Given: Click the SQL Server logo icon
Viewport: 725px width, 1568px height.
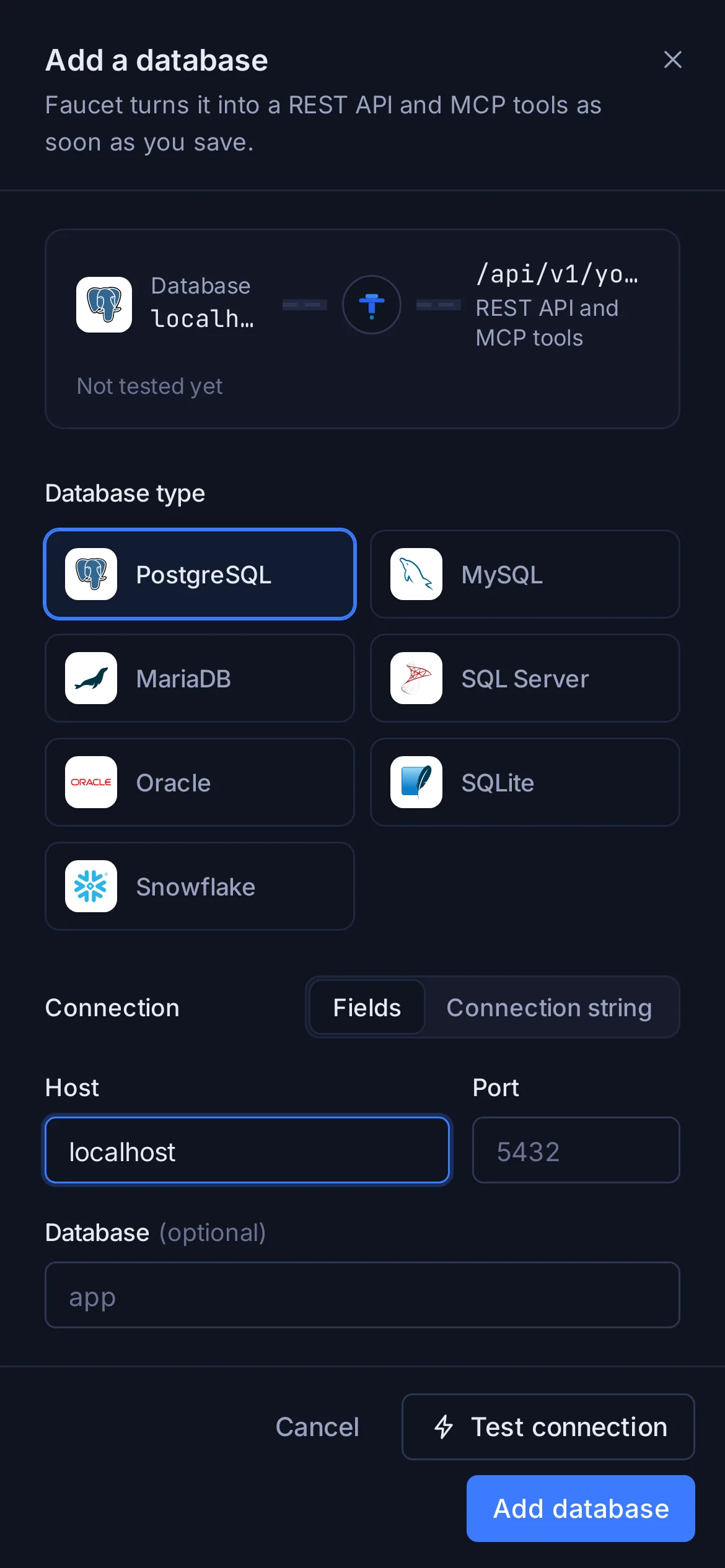Looking at the screenshot, I should pos(416,678).
